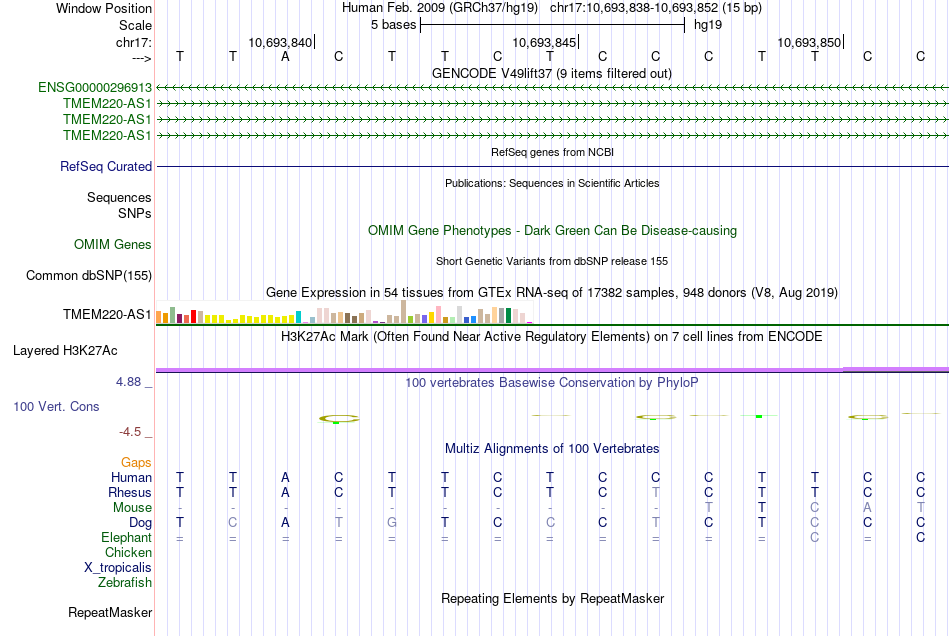Open the H3K27Ac Mark ENCODE track title
Screen dimensions: 950x636
[552, 337]
